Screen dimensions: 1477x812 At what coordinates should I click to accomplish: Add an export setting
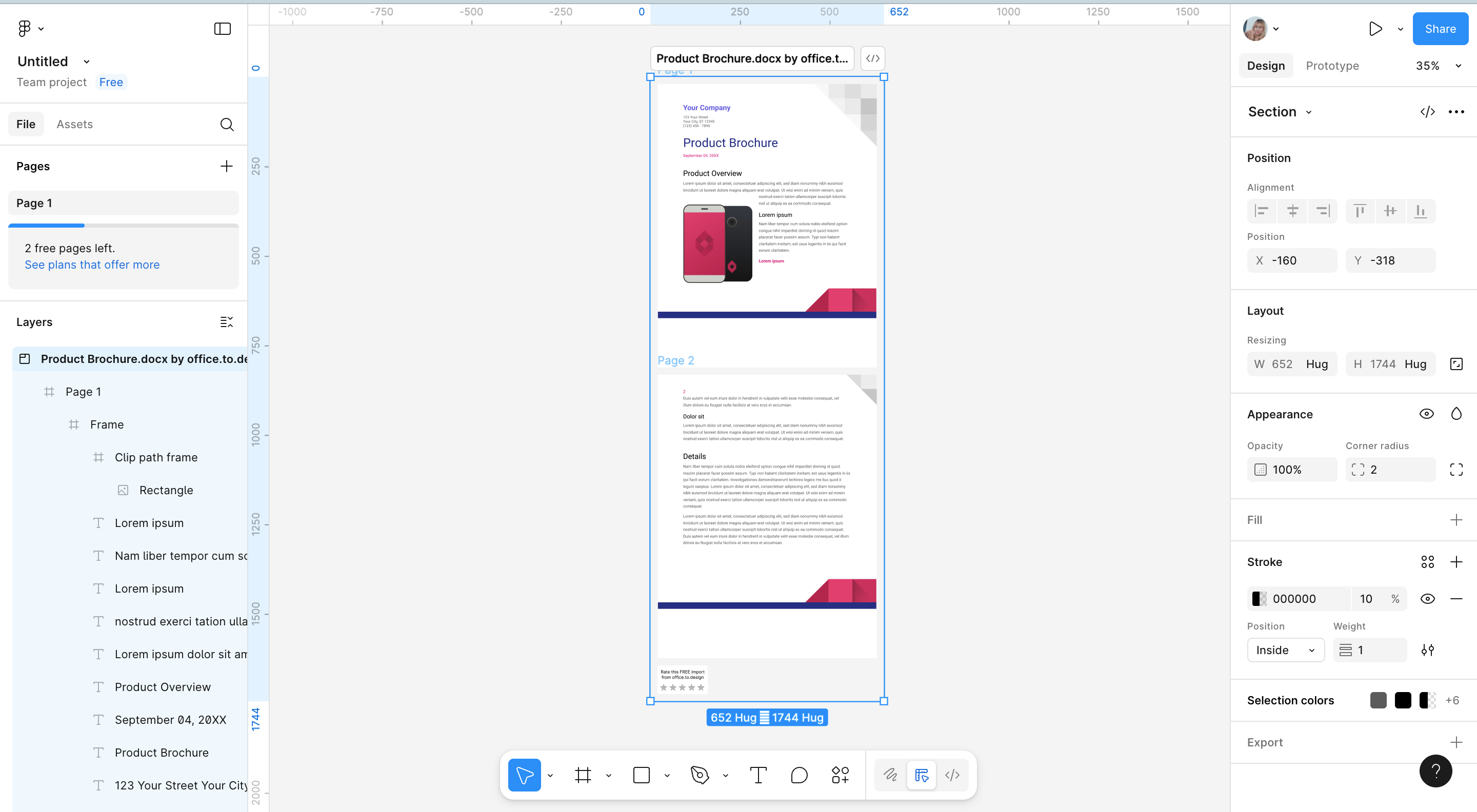(x=1456, y=742)
